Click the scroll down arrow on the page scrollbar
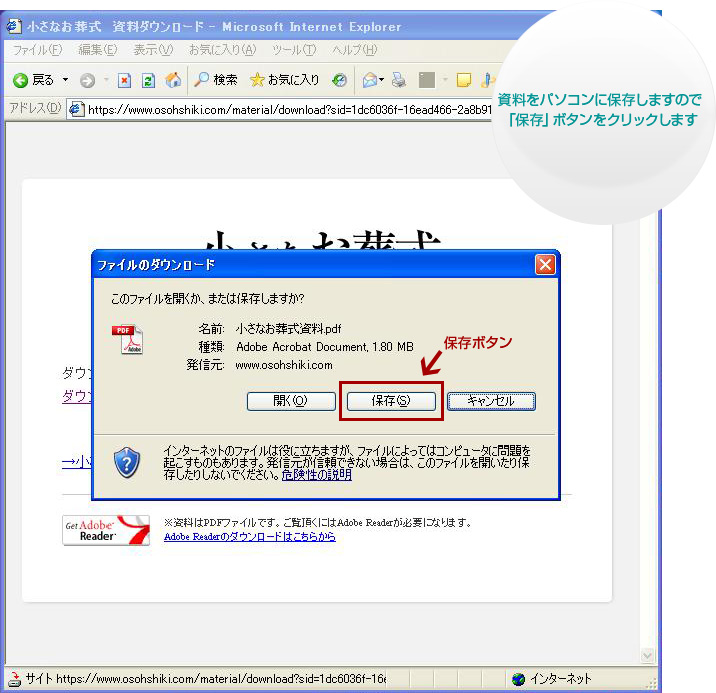The image size is (716, 693). (647, 656)
